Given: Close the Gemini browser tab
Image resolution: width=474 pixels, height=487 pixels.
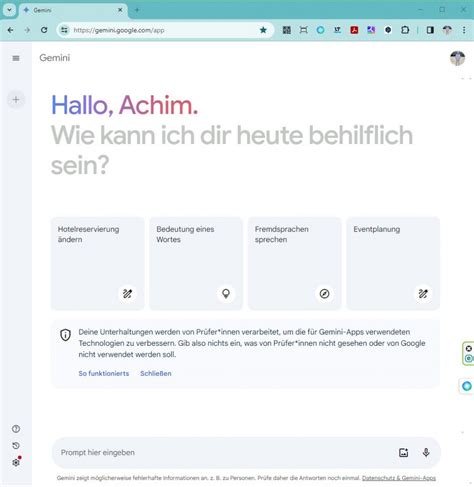Looking at the screenshot, I should 120,10.
